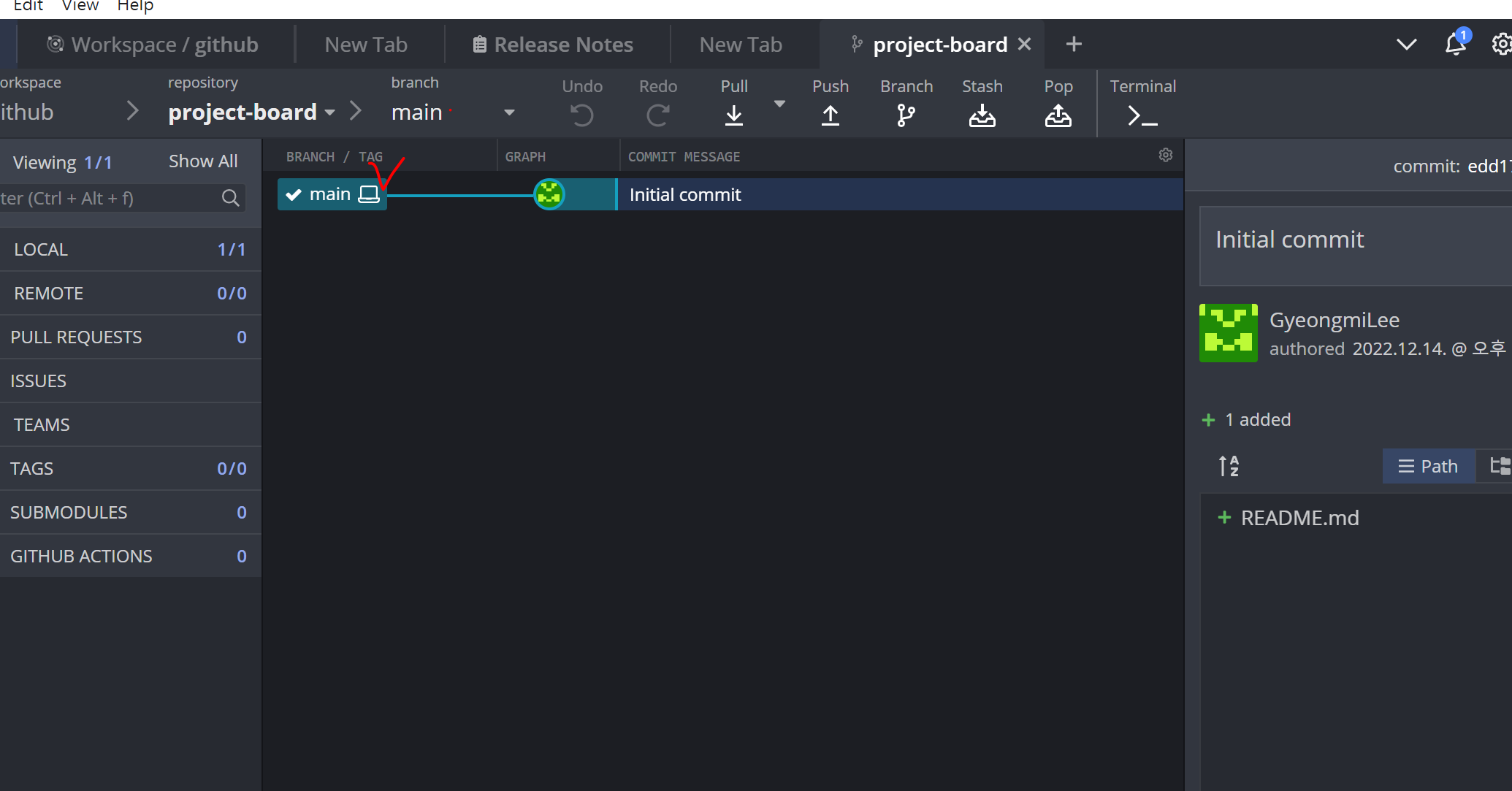Image resolution: width=1512 pixels, height=791 pixels.
Task: Click the commit avatar node in graph
Action: [x=549, y=194]
